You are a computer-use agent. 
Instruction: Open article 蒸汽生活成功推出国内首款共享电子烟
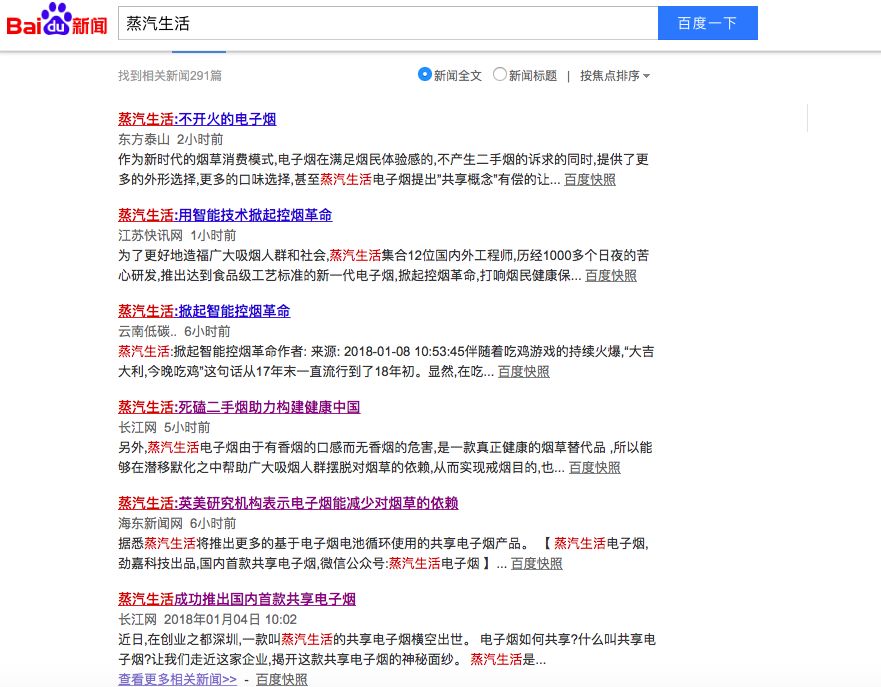237,599
